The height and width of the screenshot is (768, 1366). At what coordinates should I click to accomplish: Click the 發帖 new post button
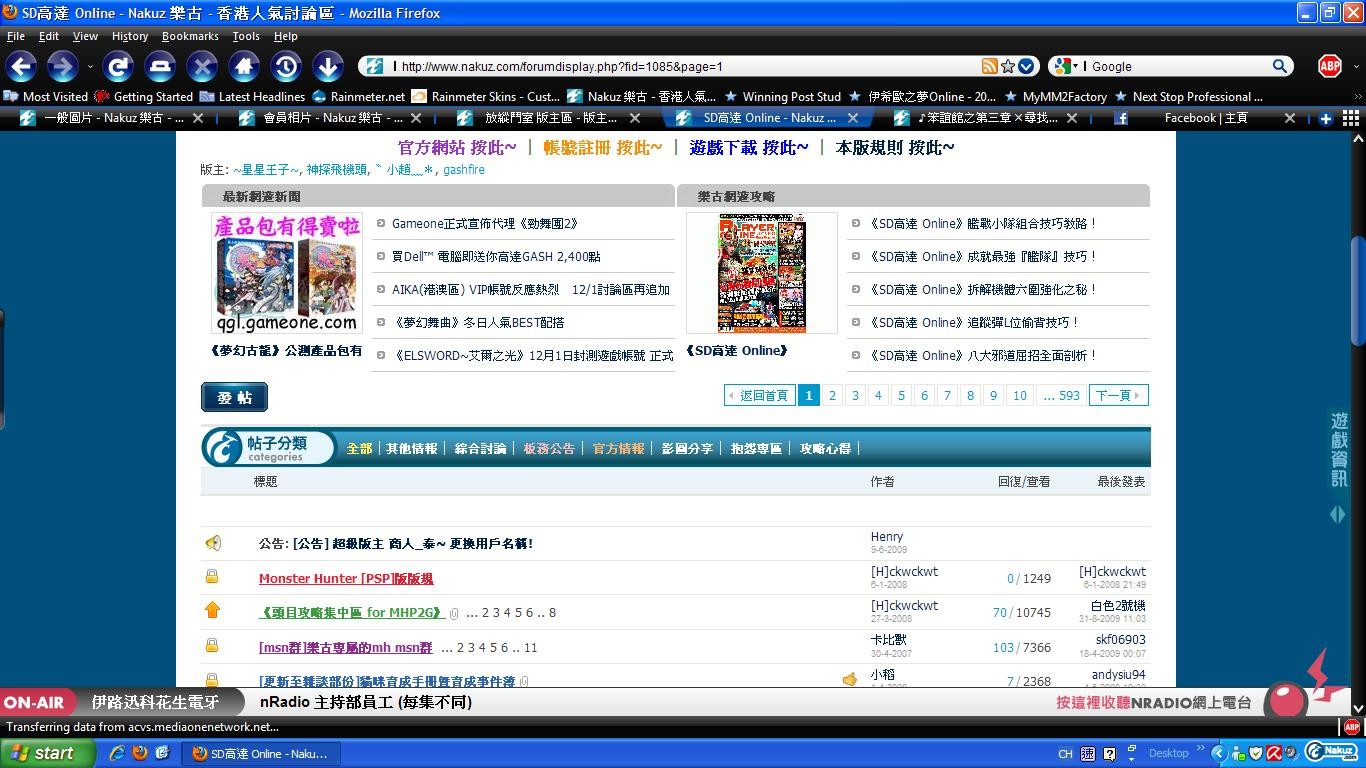[x=234, y=397]
